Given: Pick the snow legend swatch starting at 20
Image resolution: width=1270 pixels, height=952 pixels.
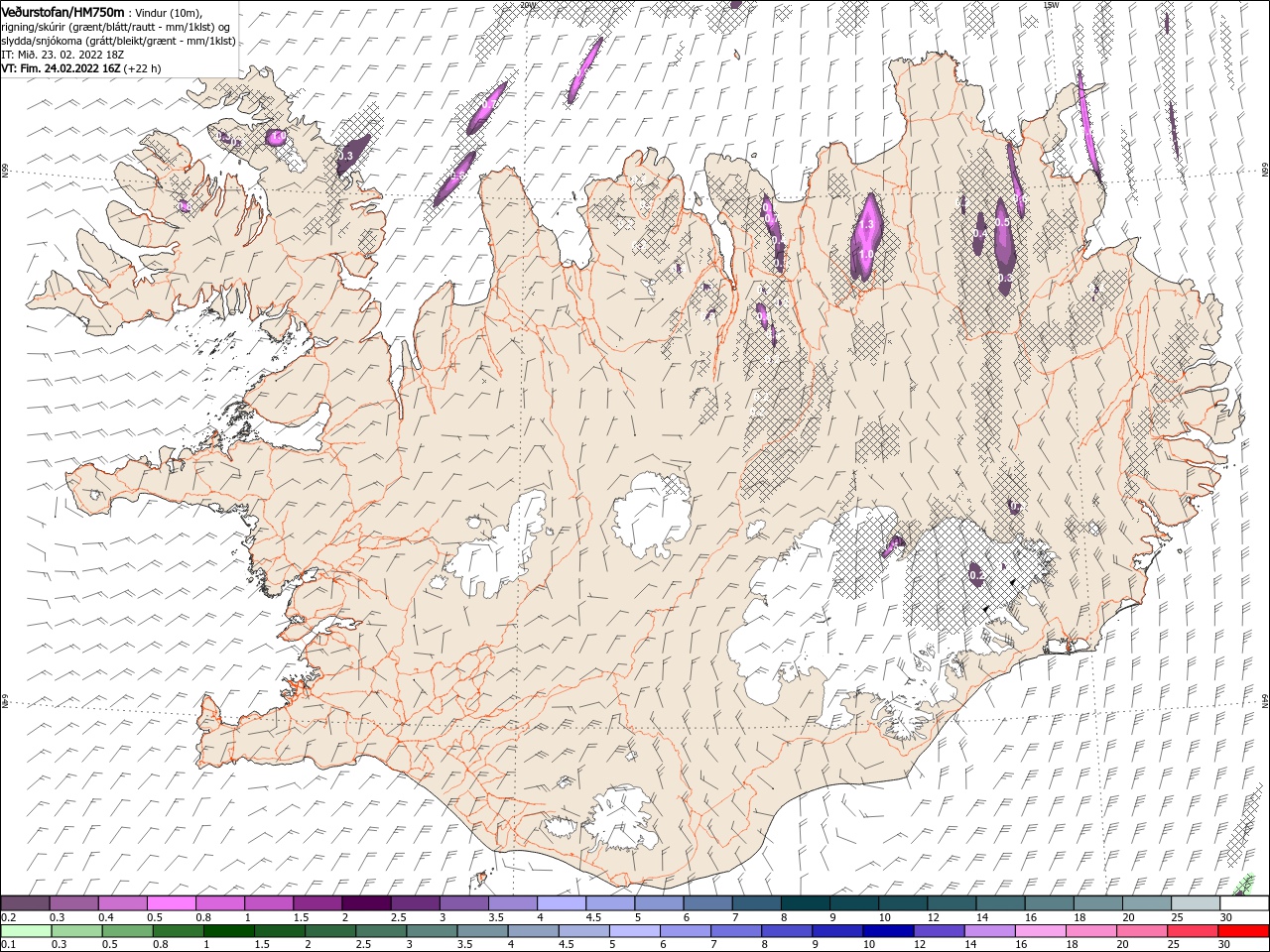Looking at the screenshot, I should 1145,902.
